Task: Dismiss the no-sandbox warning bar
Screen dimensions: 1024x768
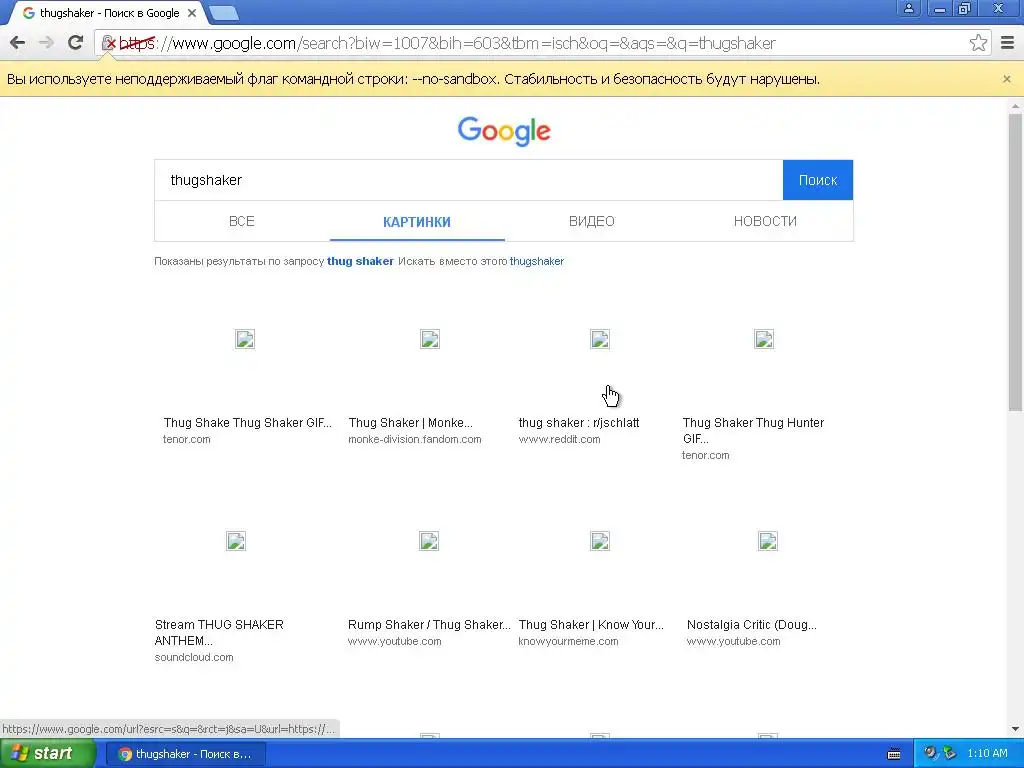Action: (x=1006, y=79)
